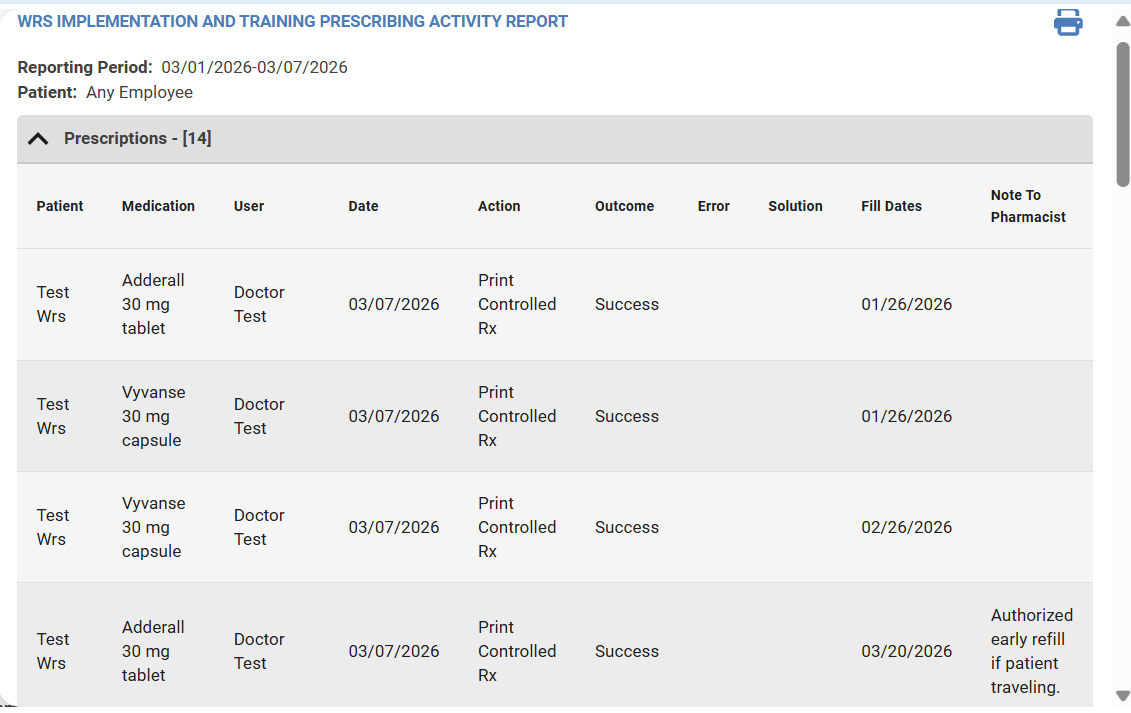This screenshot has width=1131, height=713.
Task: Sort by the Date column header
Action: pos(363,206)
